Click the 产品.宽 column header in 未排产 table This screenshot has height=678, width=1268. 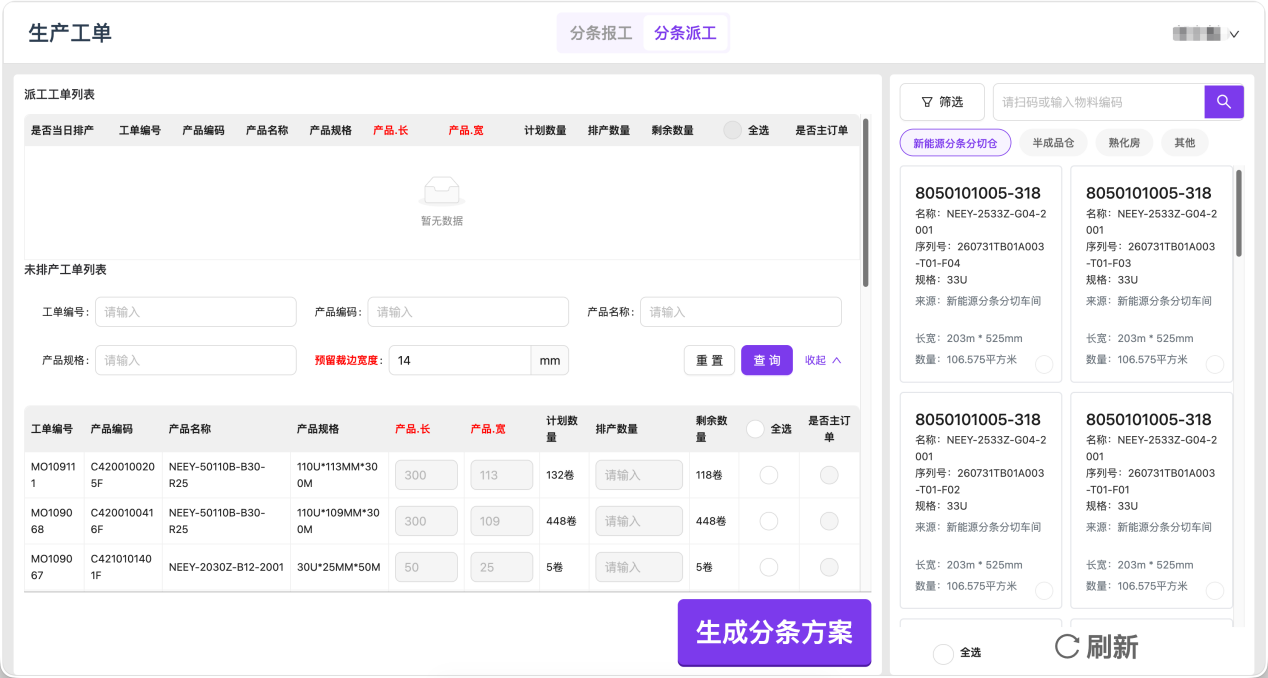pos(488,428)
